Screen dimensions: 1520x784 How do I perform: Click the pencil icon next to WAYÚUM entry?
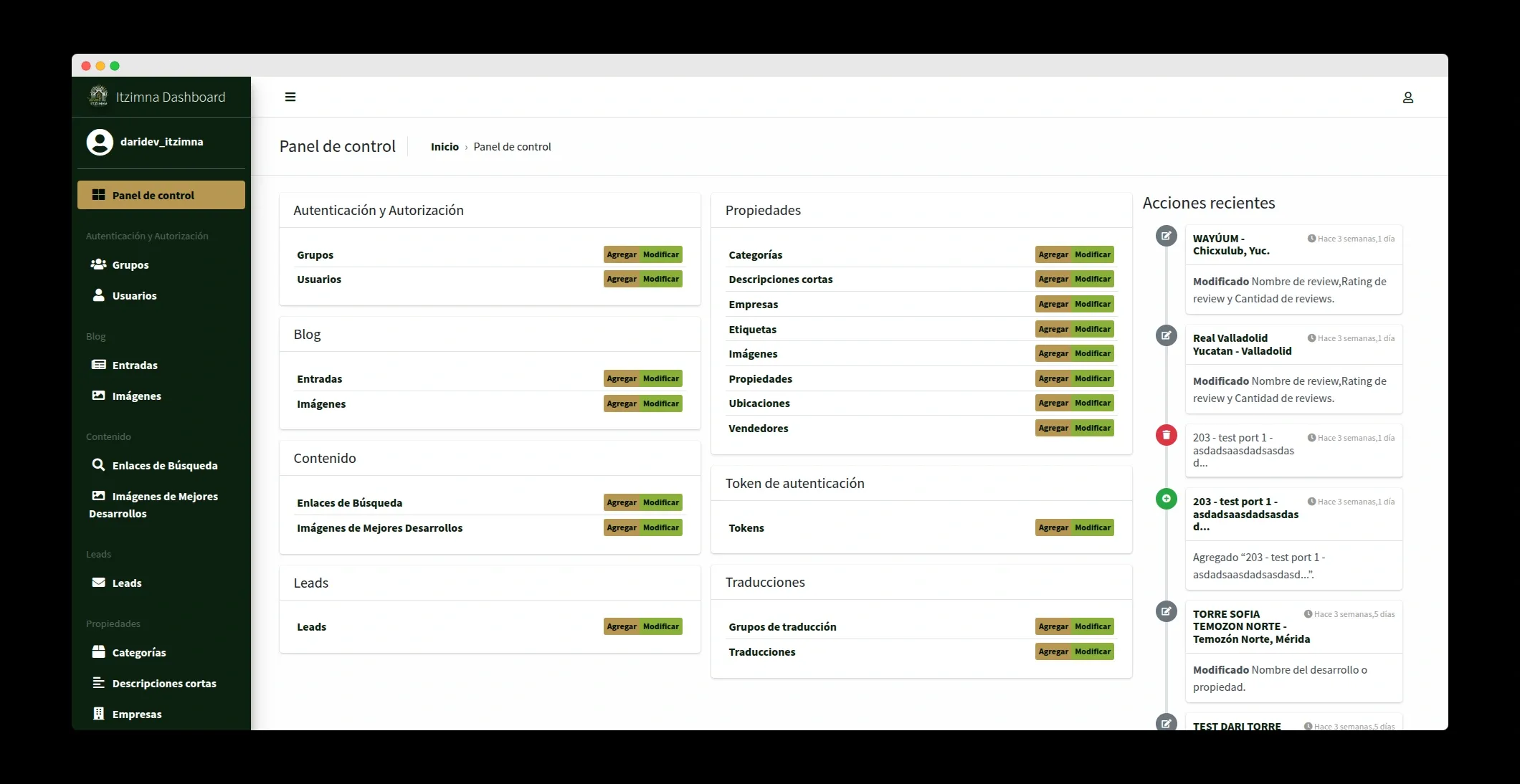(x=1167, y=236)
